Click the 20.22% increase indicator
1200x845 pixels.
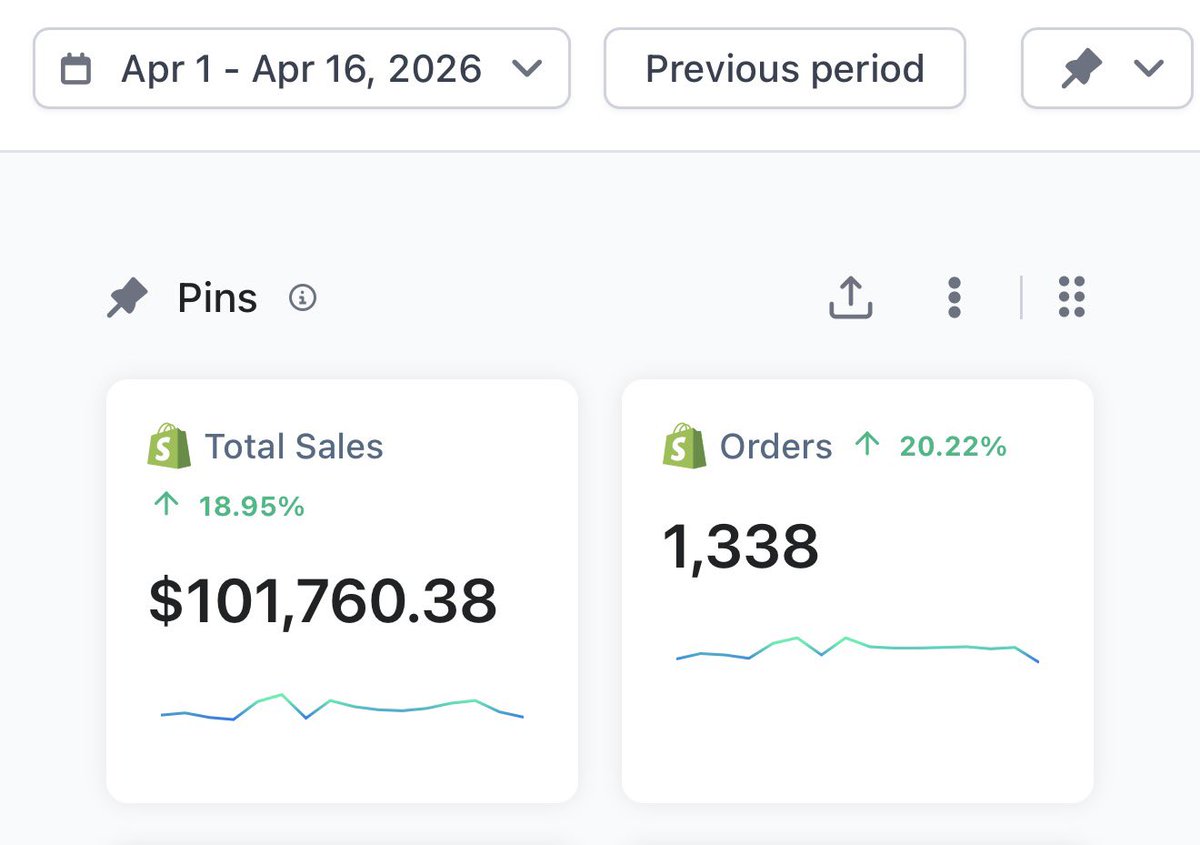click(931, 446)
